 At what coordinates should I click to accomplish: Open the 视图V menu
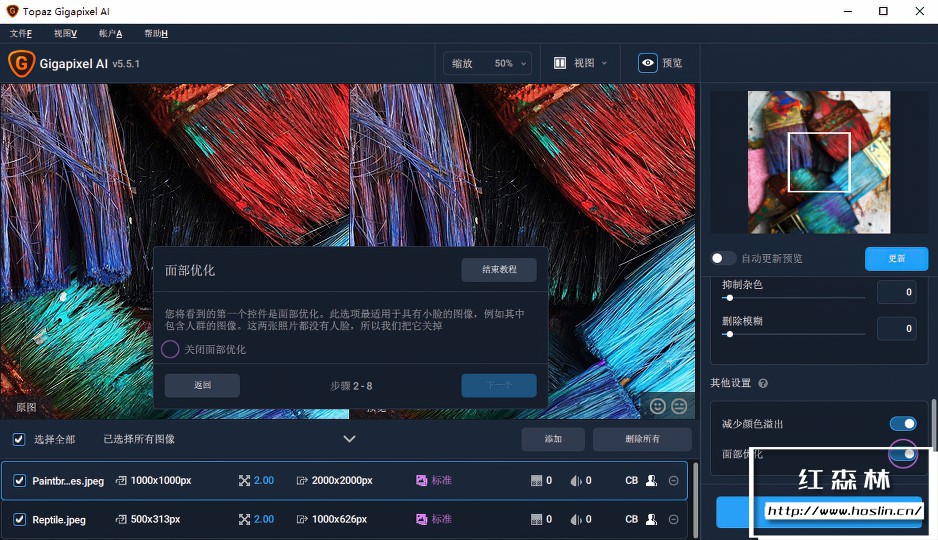click(x=65, y=33)
